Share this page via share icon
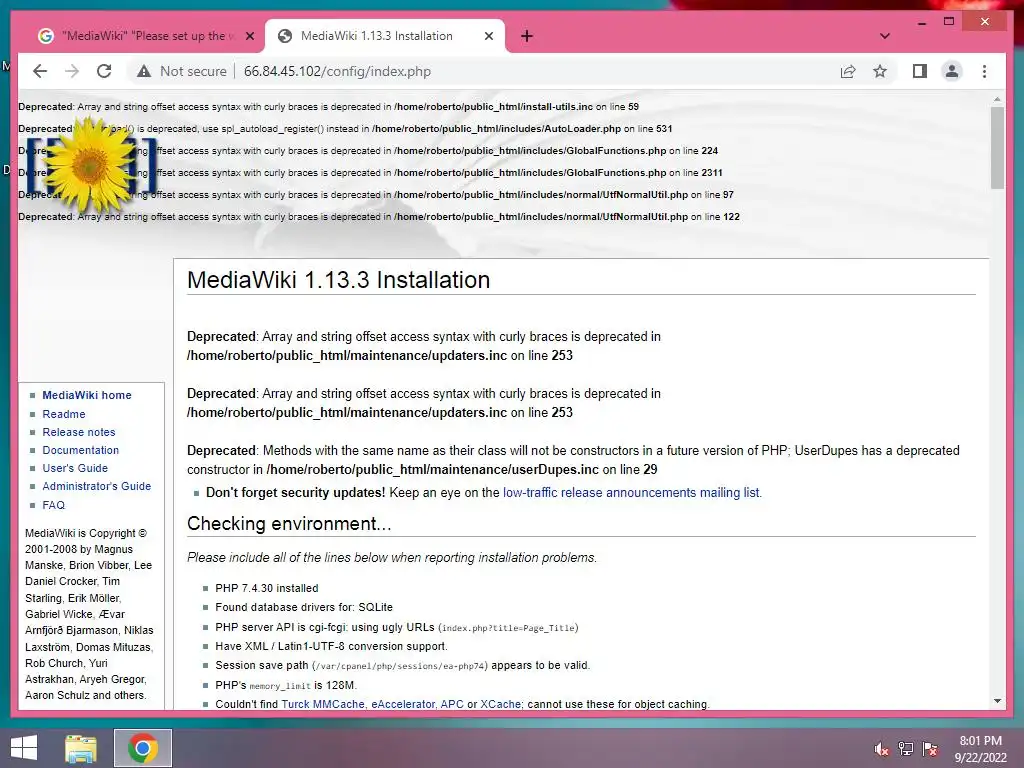Screen dimensions: 1024x768 click(x=848, y=71)
